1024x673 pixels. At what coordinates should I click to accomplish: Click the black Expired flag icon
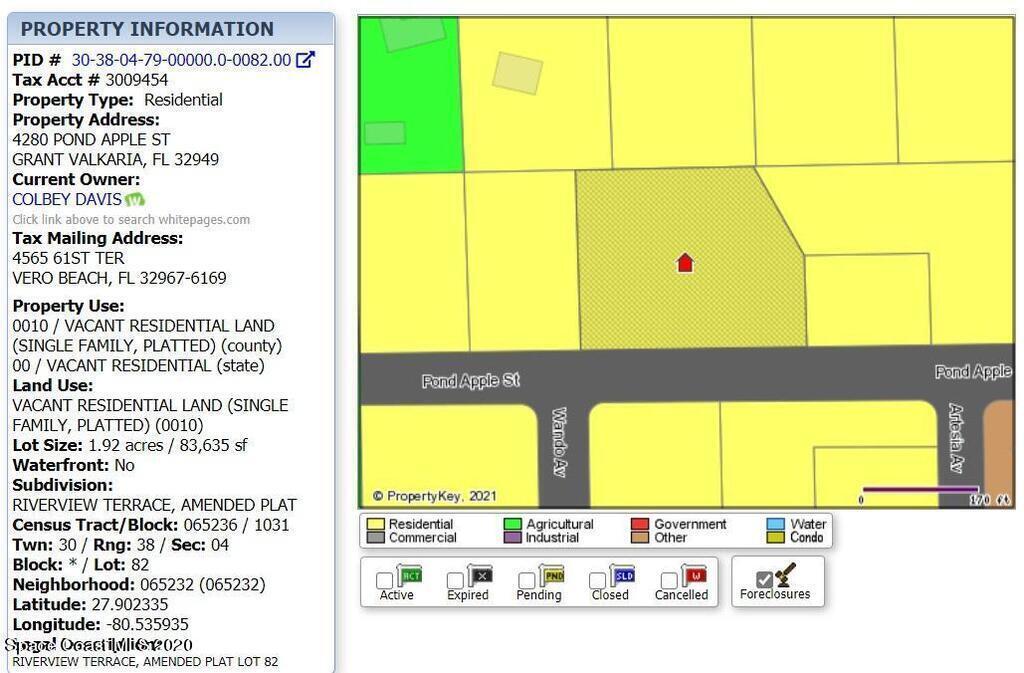[x=481, y=575]
